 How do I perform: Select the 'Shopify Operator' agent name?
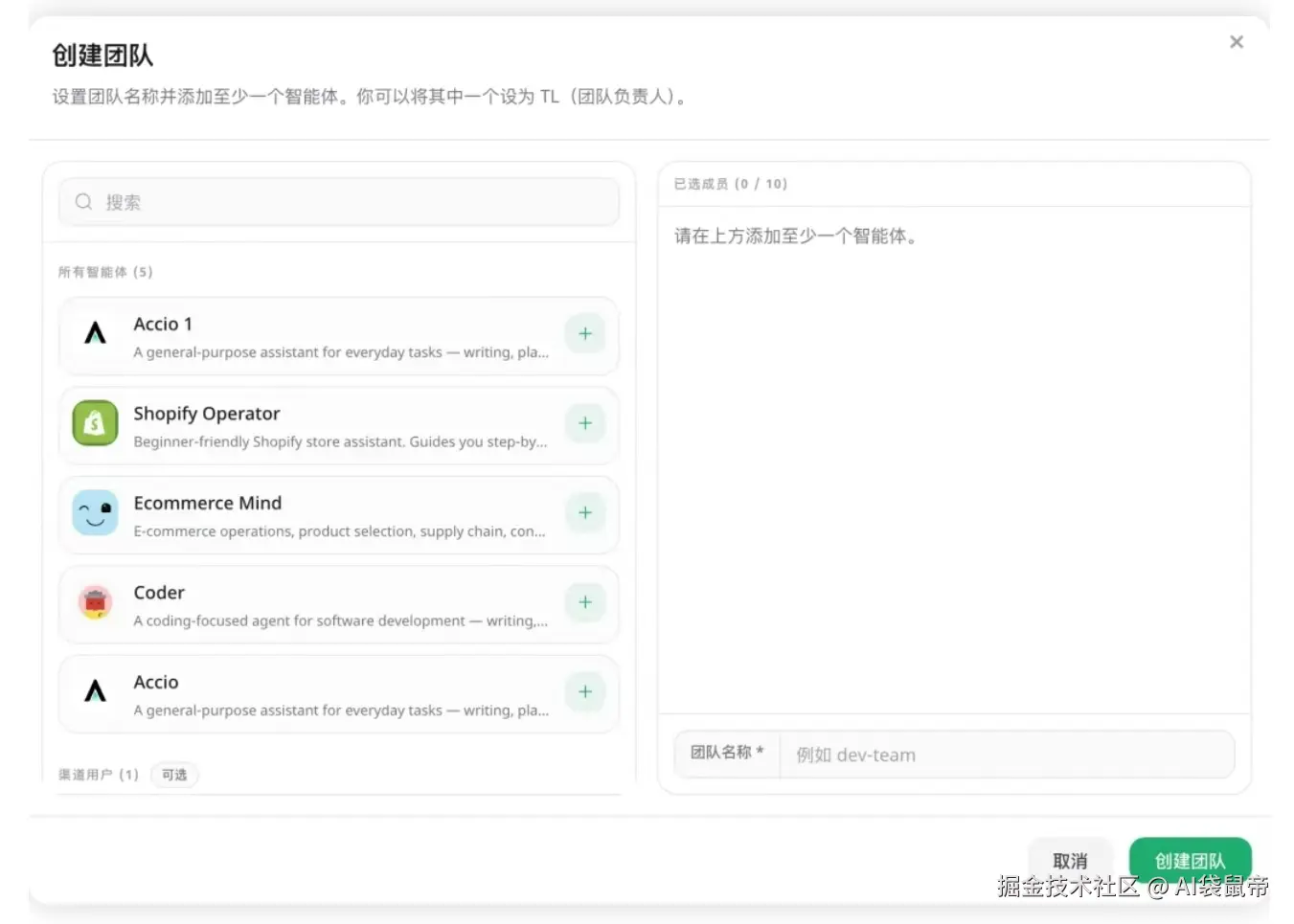click(207, 414)
